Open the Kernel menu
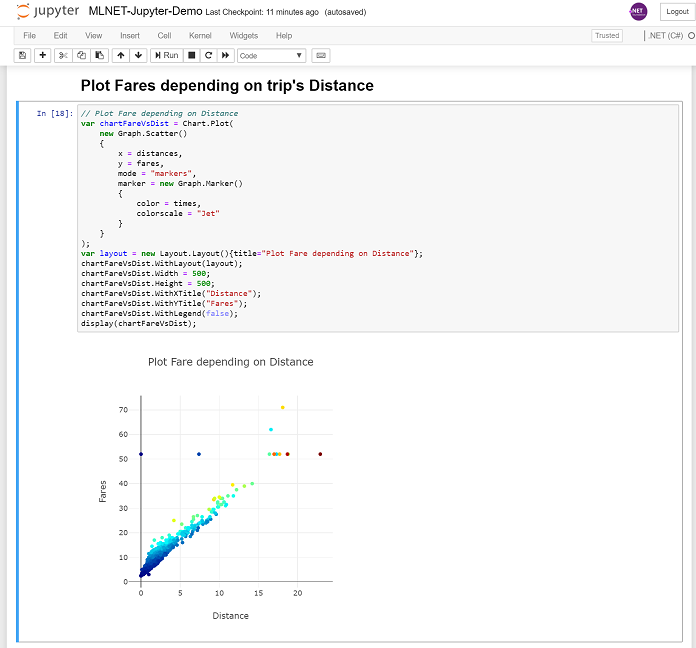 pyautogui.click(x=200, y=36)
